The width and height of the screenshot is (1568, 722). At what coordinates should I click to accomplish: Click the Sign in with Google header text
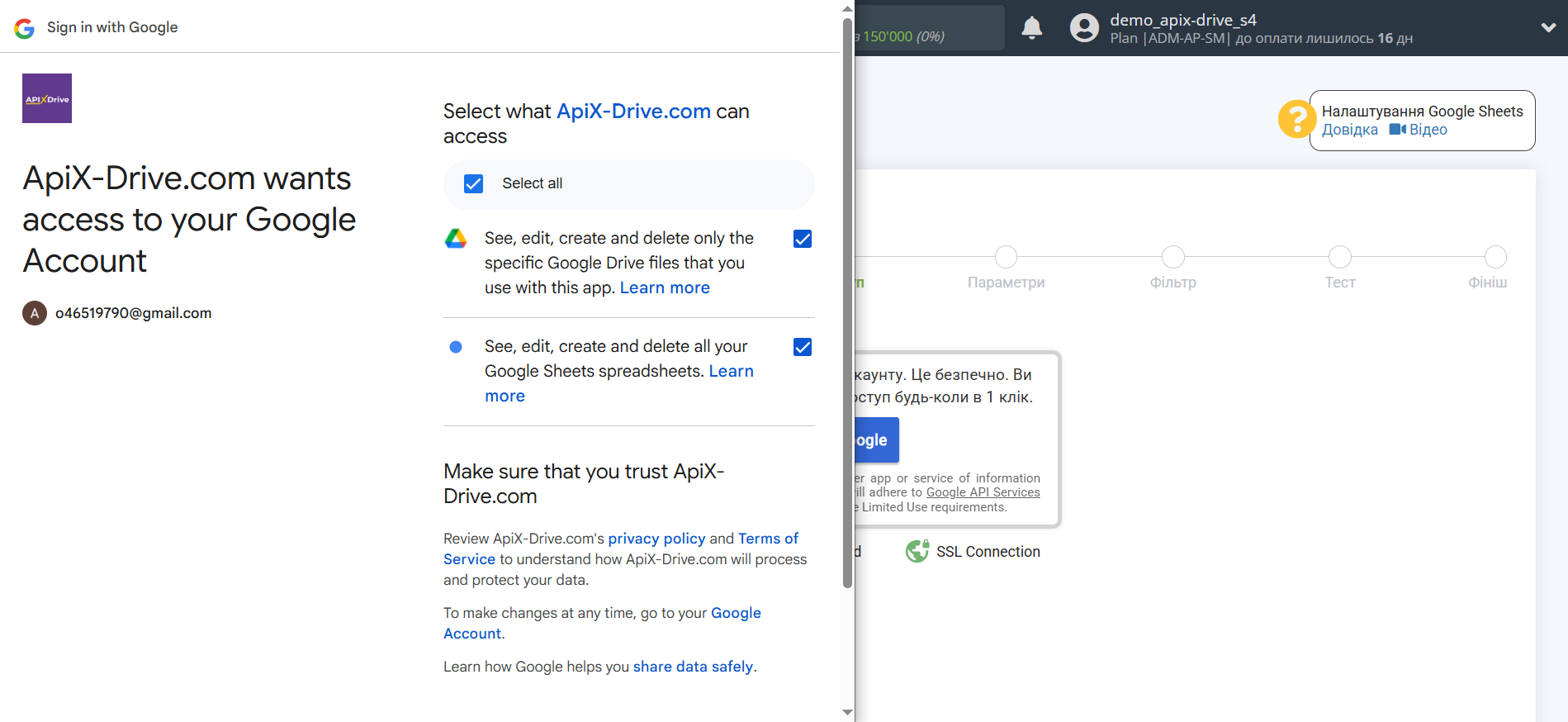click(x=112, y=27)
